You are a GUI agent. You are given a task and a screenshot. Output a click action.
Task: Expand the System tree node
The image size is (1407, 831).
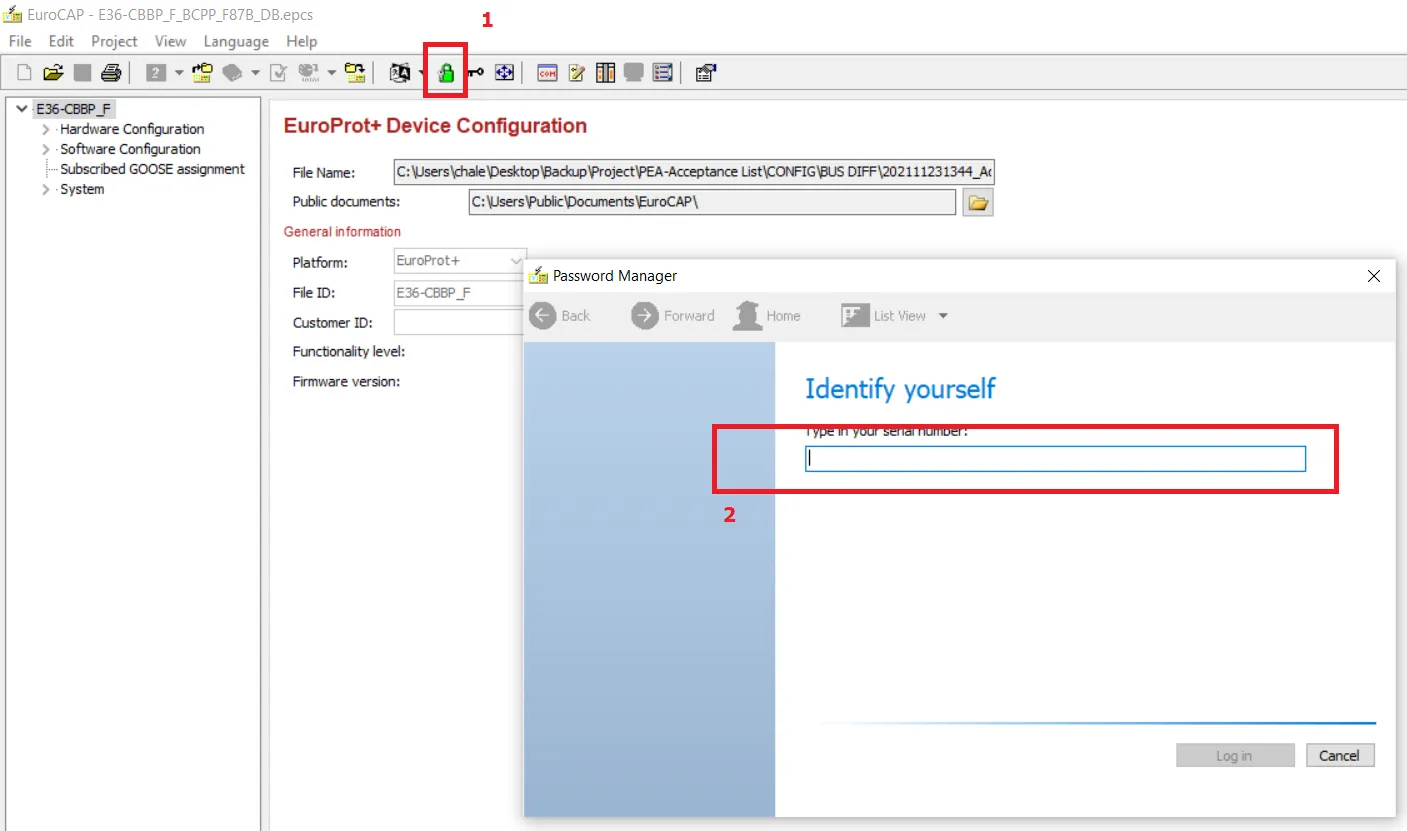46,189
